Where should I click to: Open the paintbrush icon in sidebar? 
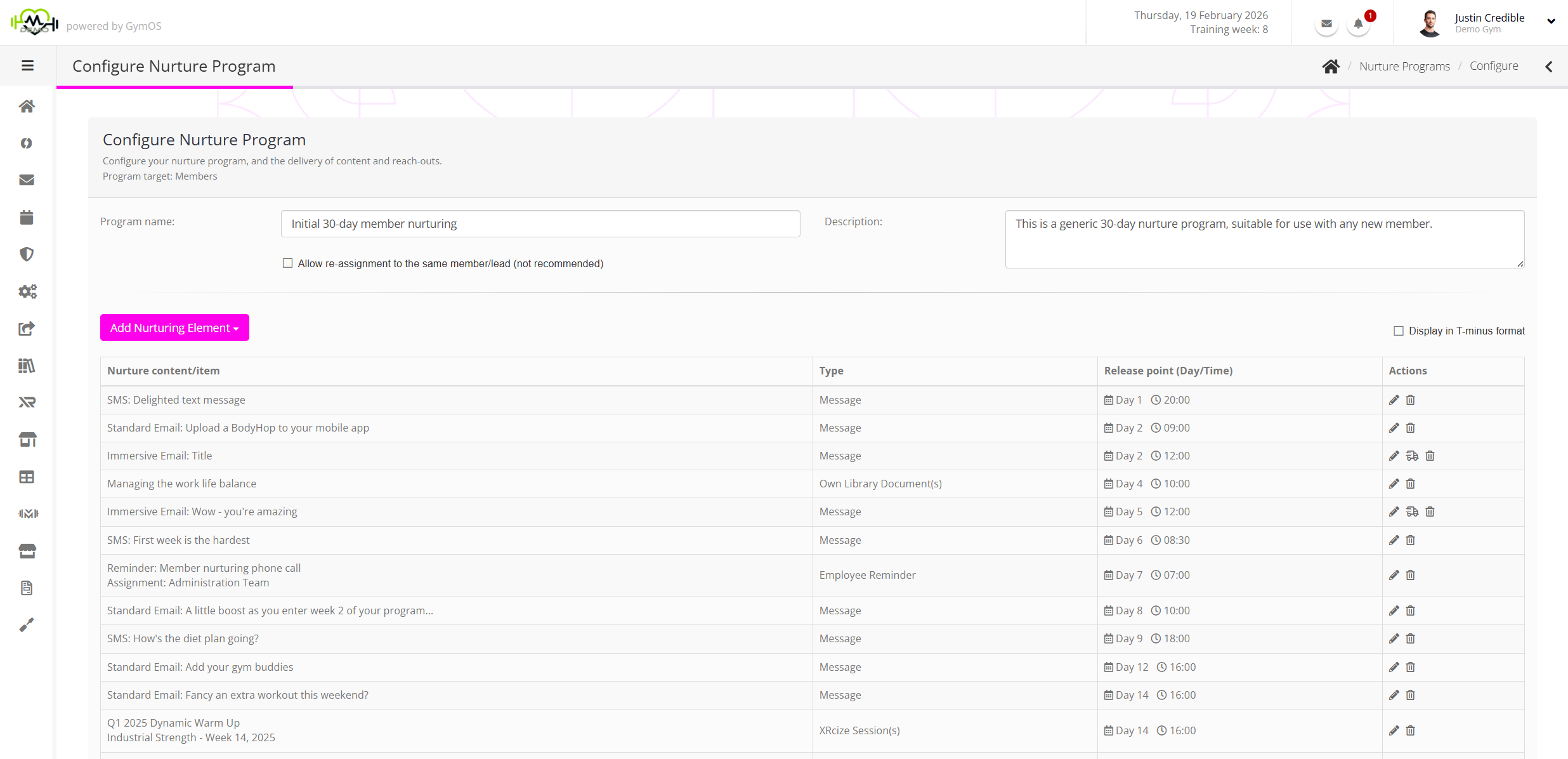pyautogui.click(x=27, y=625)
